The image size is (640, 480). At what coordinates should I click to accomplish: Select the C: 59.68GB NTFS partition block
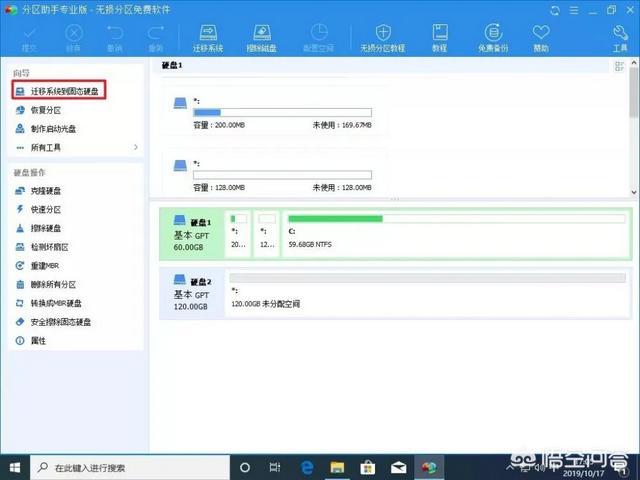tap(456, 234)
